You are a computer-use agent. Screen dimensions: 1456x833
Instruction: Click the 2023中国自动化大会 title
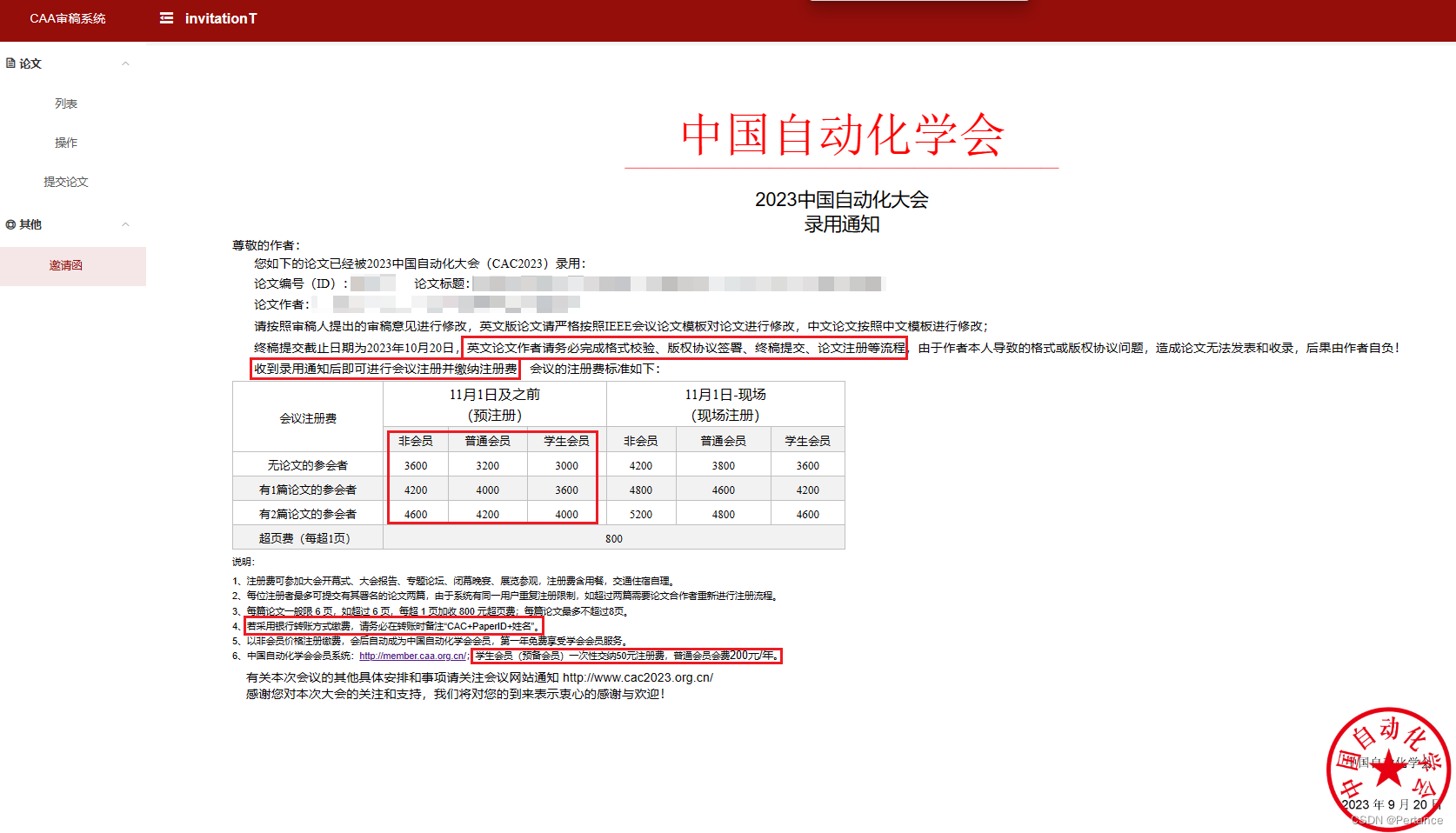click(x=842, y=200)
